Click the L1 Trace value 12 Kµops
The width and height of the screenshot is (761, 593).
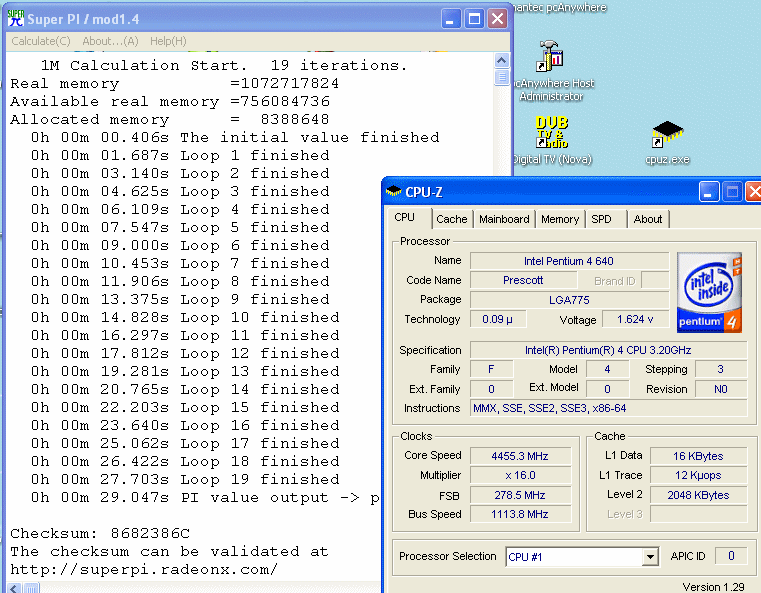point(698,476)
